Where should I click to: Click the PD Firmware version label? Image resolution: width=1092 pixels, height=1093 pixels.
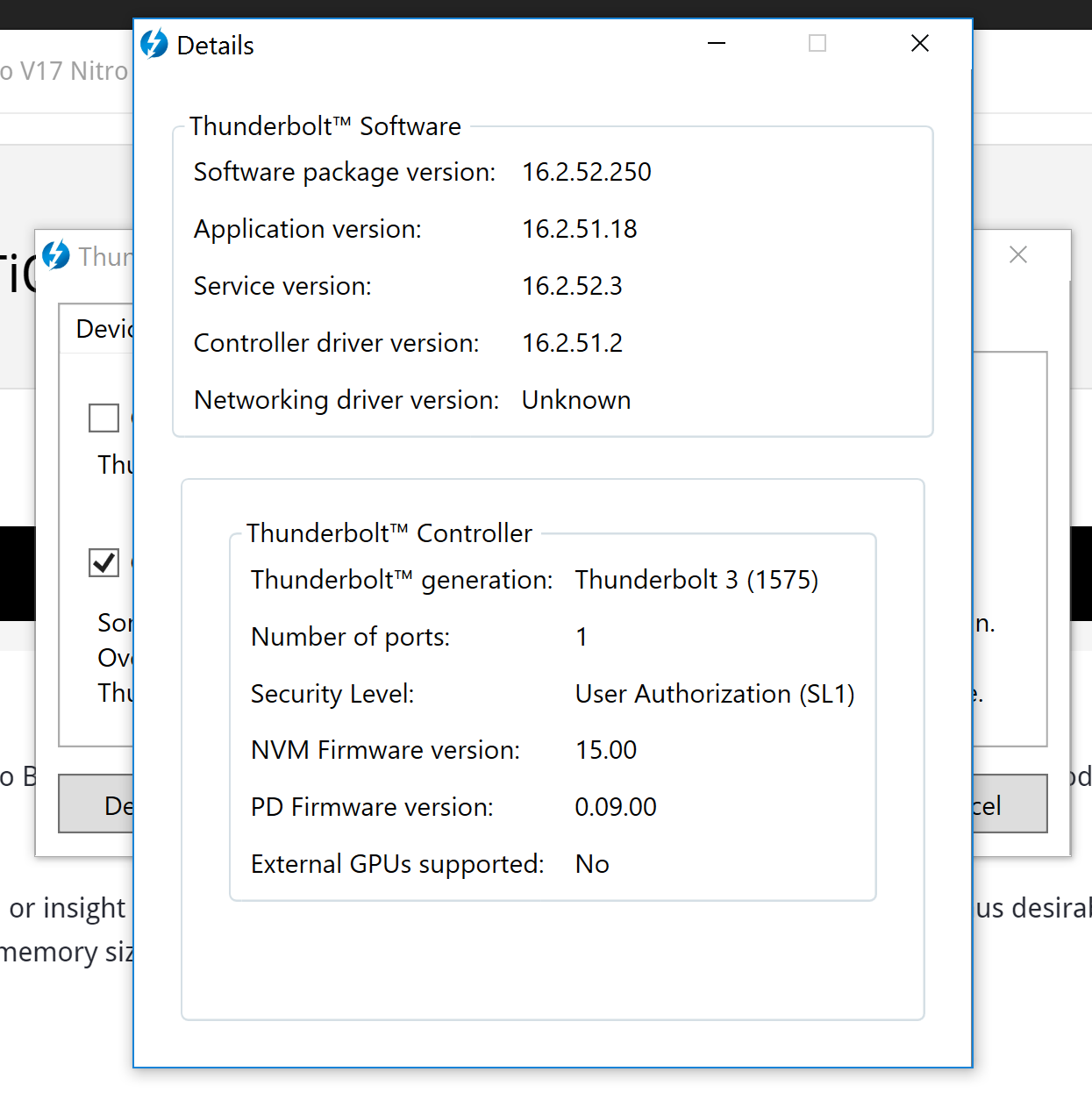pyautogui.click(x=372, y=807)
